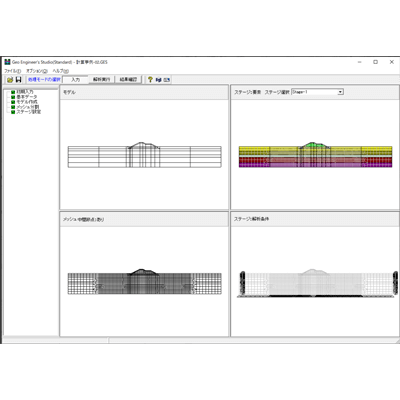The image size is (400, 400).
Task: Click the green icon beside 基本データ
Action: click(13, 97)
